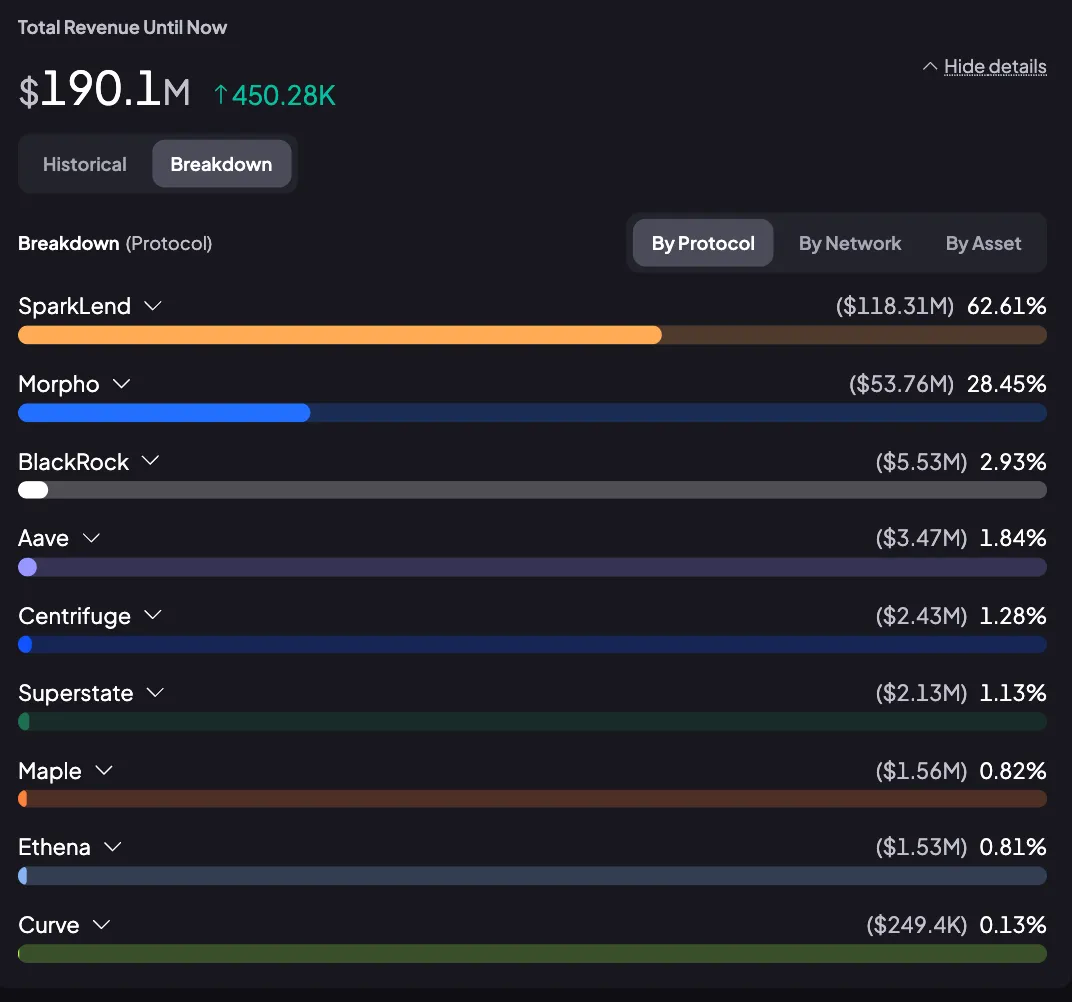Expand the Aave row chevron
The width and height of the screenshot is (1072, 1002).
tap(92, 538)
